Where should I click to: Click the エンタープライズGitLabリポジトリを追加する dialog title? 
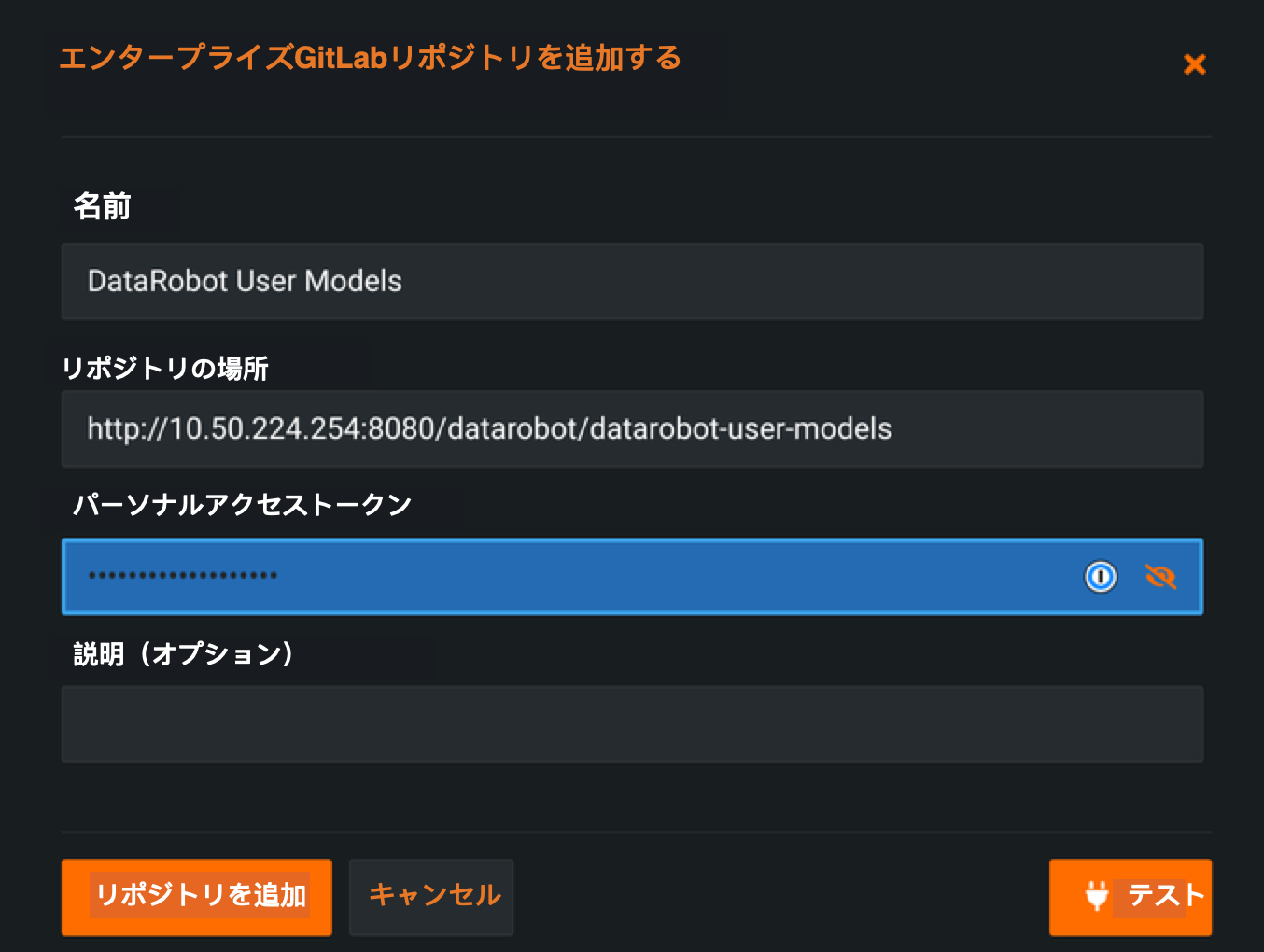370,59
